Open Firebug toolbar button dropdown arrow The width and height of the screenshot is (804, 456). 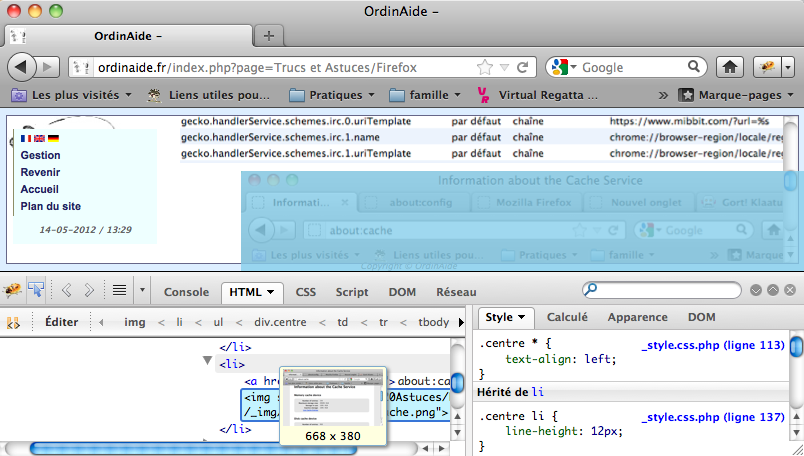point(788,67)
